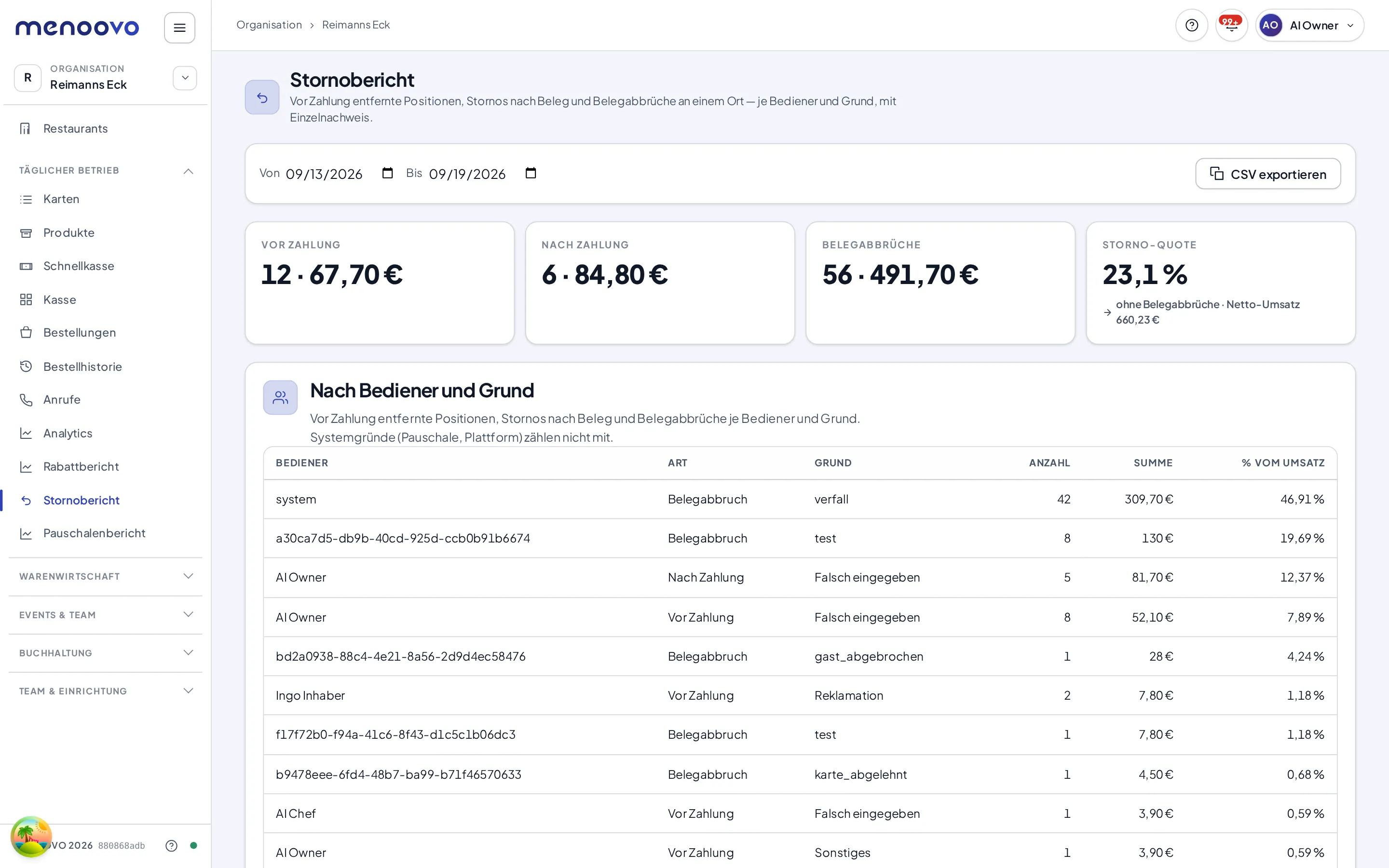Open the Bis date calendar picker icon
The width and height of the screenshot is (1389, 868).
(x=531, y=174)
